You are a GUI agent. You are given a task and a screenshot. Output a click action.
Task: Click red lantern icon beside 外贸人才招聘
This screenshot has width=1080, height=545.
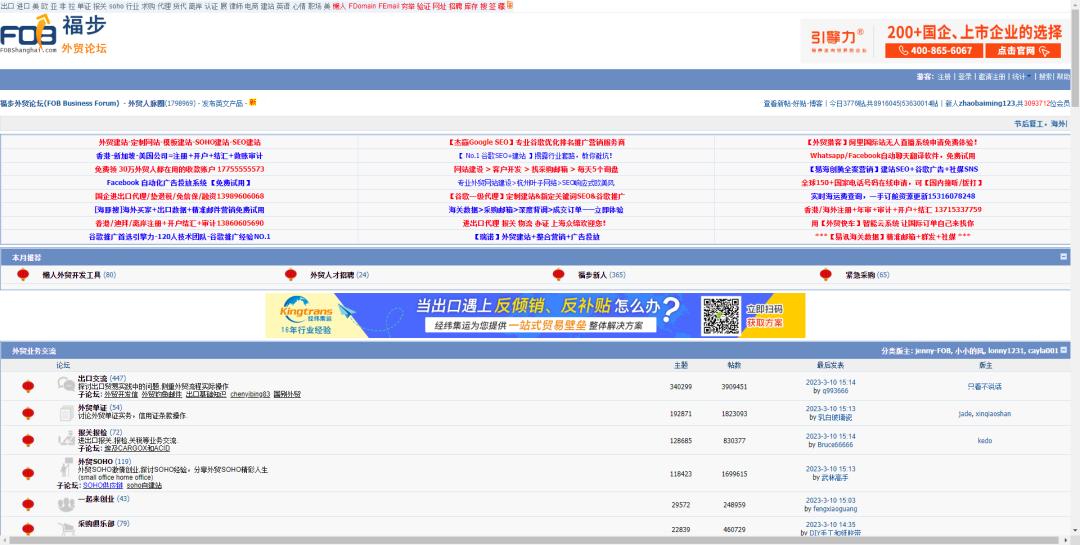coord(291,275)
